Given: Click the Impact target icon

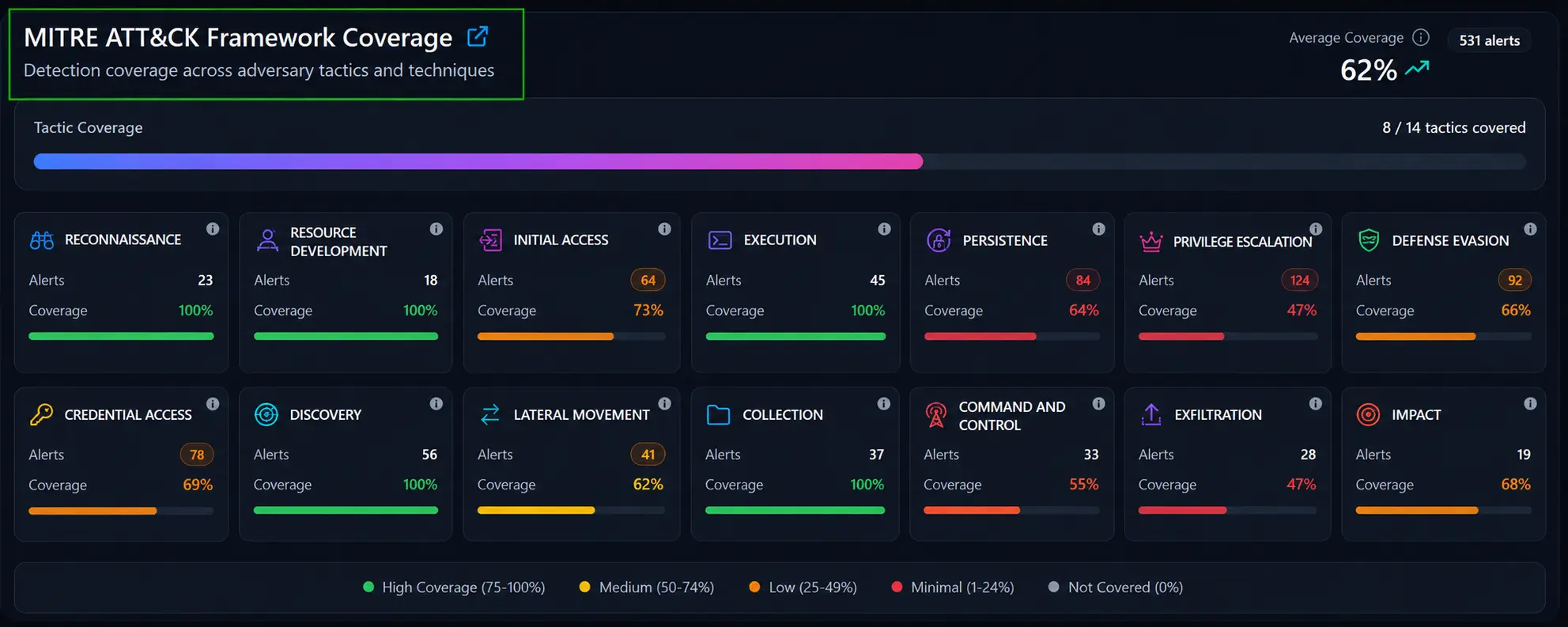Looking at the screenshot, I should point(1368,414).
